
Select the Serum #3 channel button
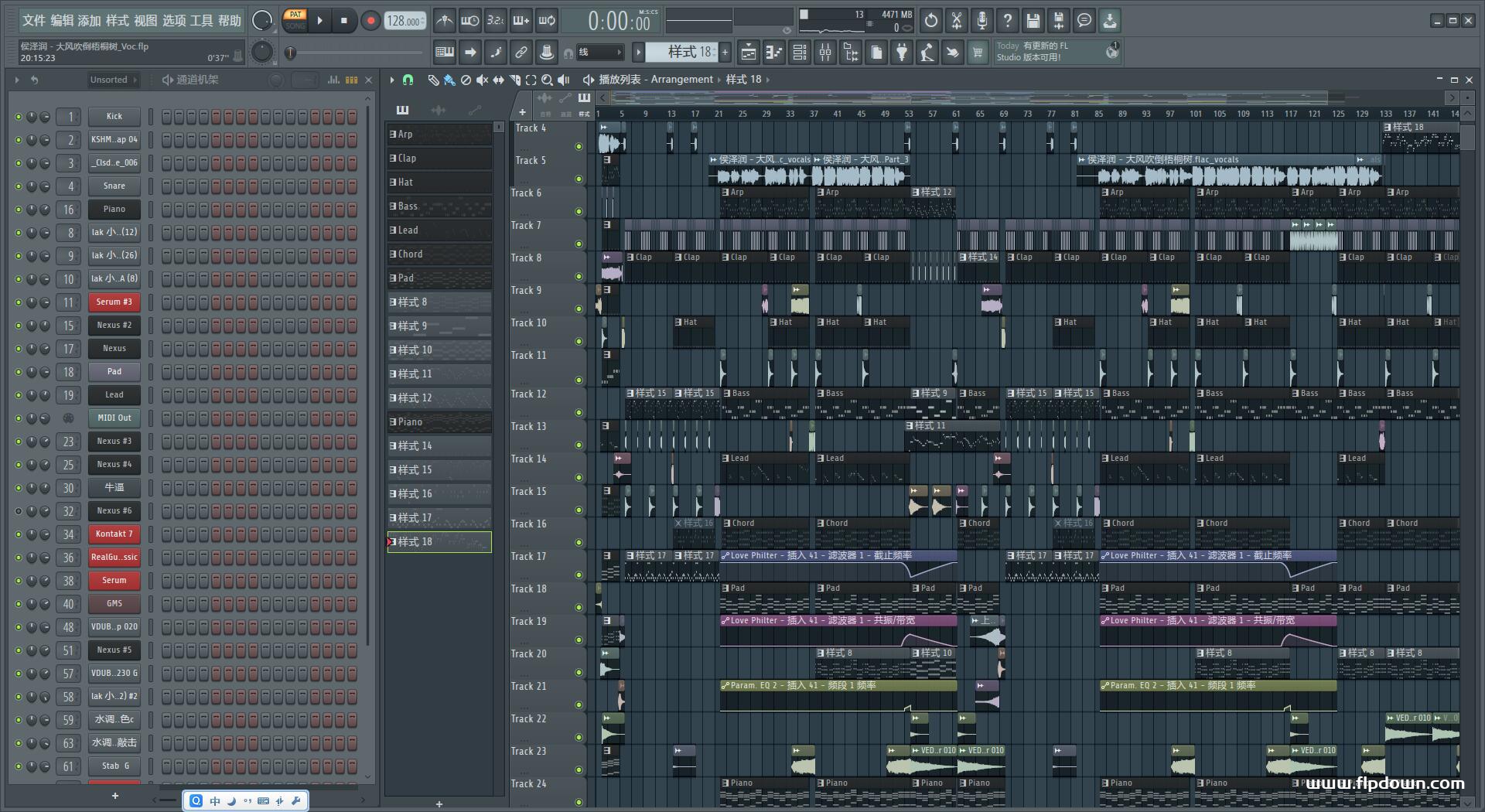[114, 302]
